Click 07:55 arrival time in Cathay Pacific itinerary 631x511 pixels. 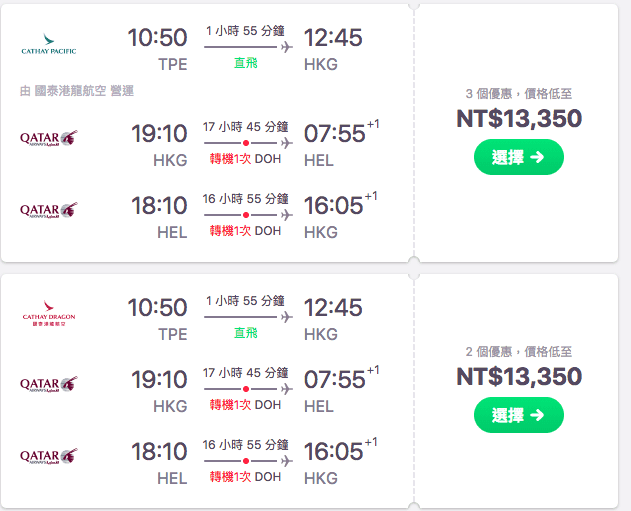(333, 133)
